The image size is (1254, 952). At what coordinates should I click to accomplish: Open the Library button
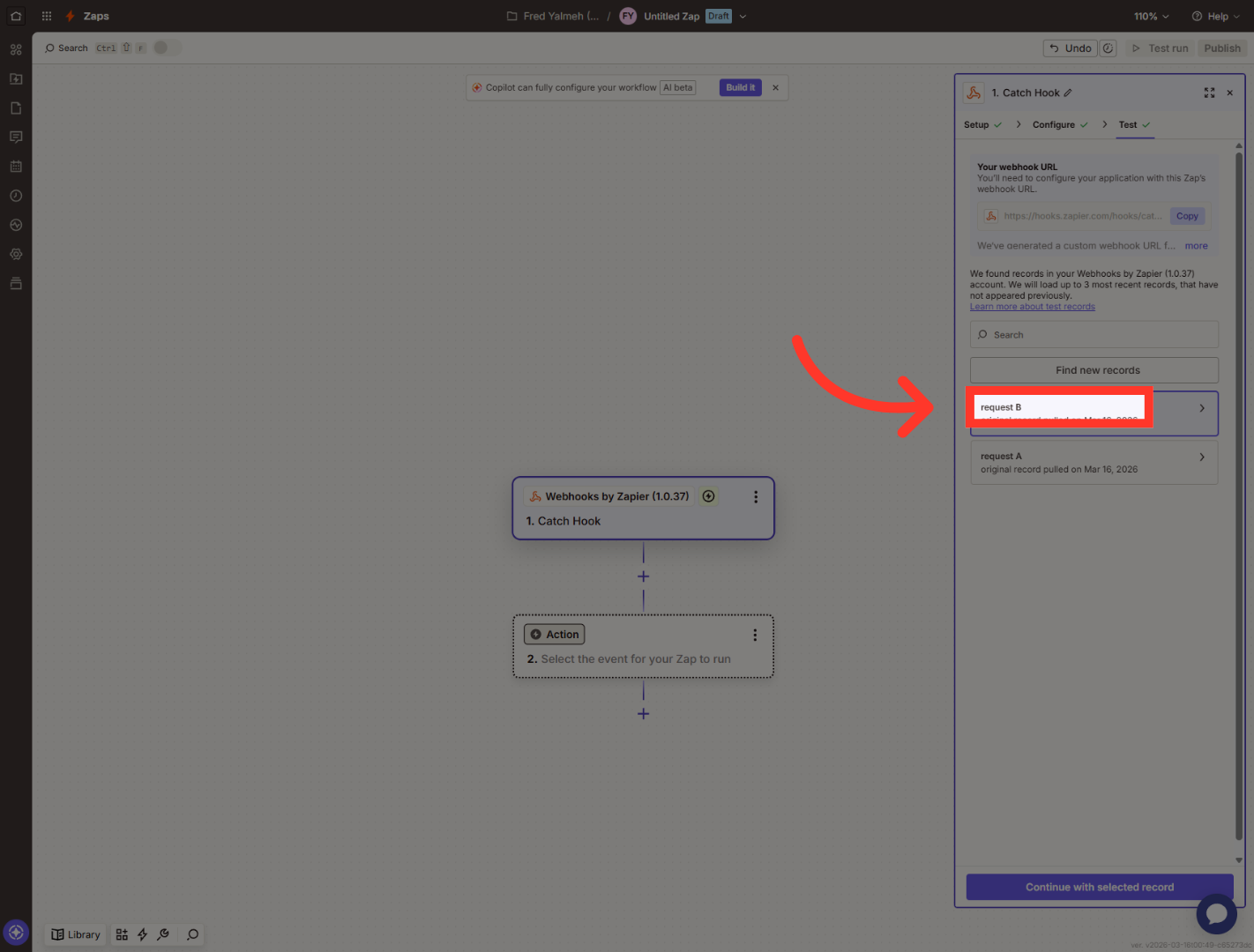76,934
